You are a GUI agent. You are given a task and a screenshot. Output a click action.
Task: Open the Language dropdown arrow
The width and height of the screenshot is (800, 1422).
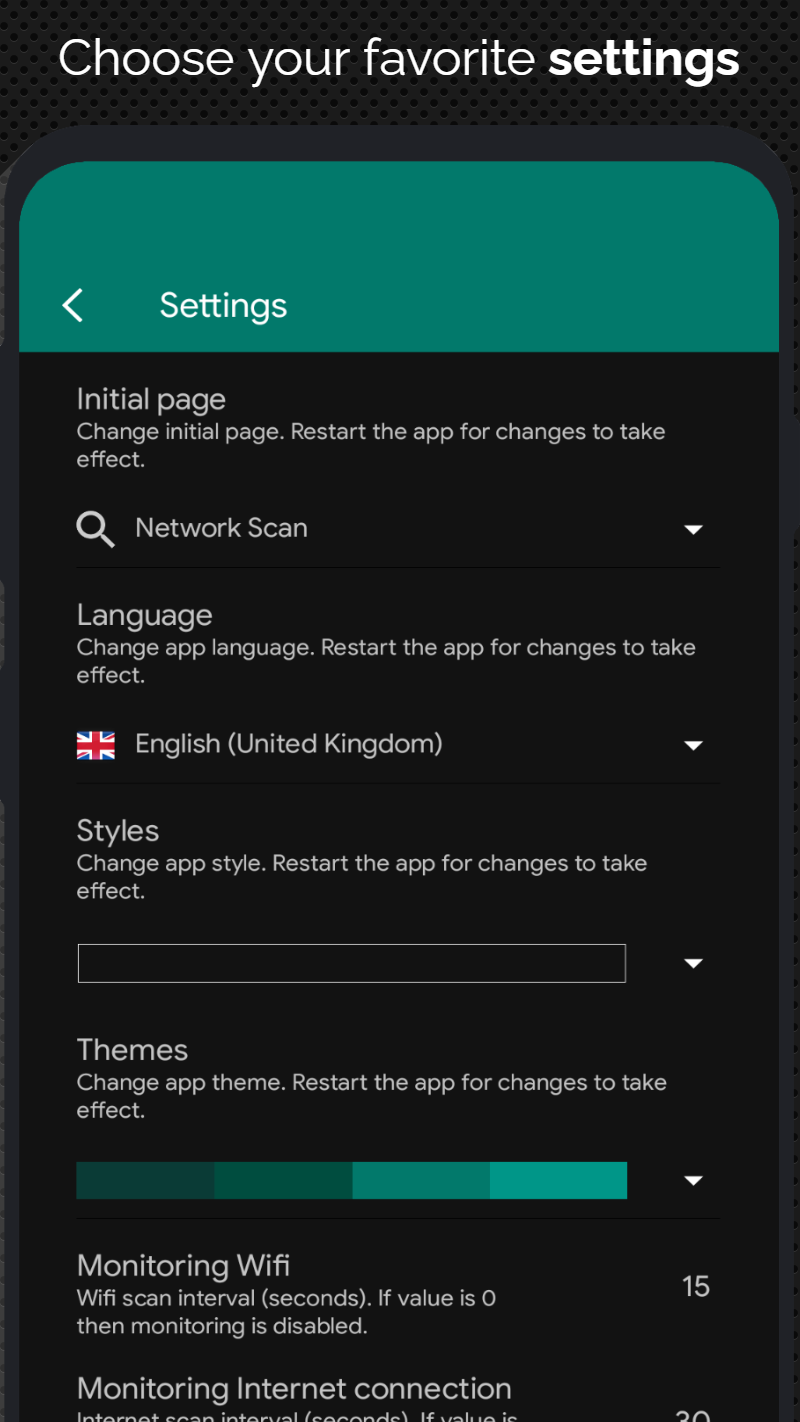tap(693, 745)
